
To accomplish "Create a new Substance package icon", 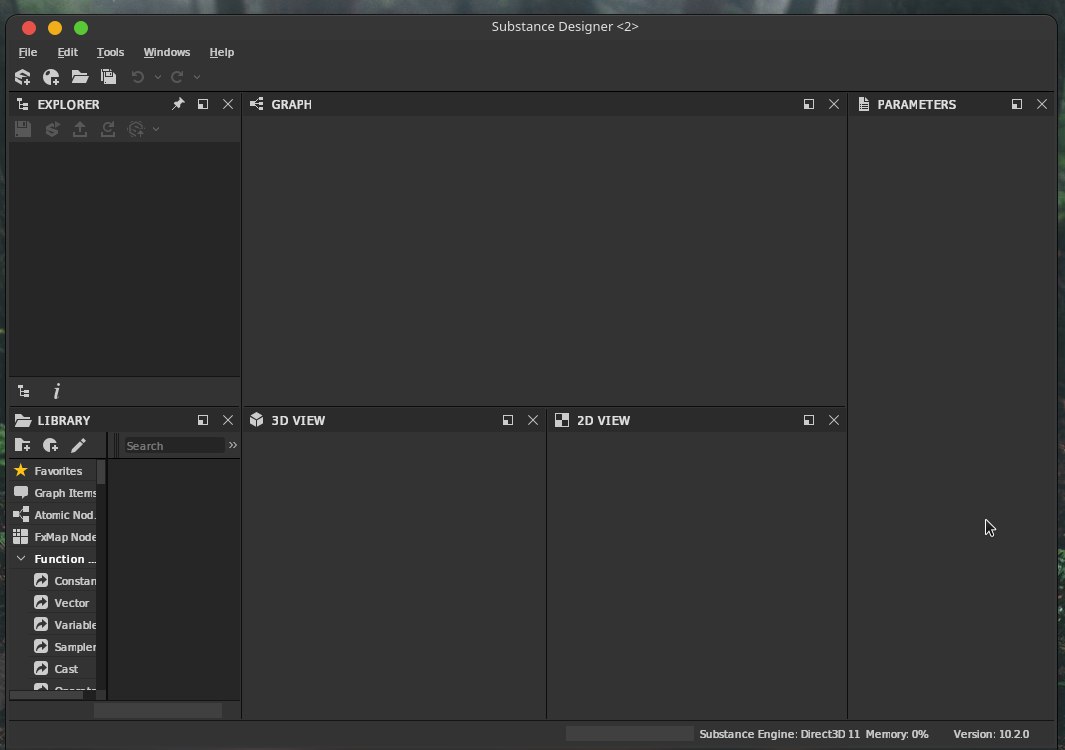I will click(x=22, y=77).
